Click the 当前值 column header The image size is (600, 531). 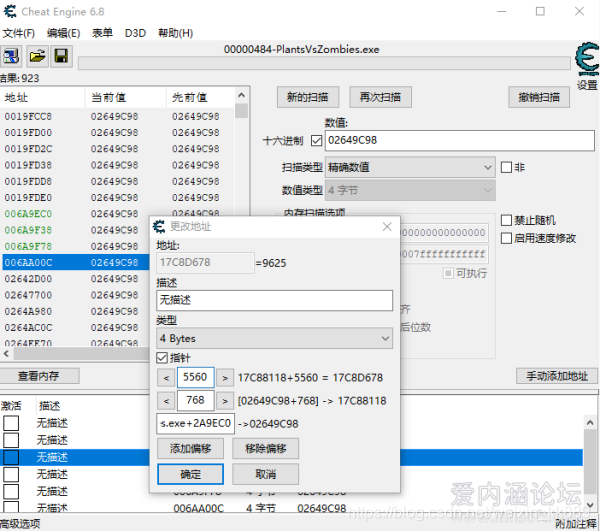tap(126, 98)
